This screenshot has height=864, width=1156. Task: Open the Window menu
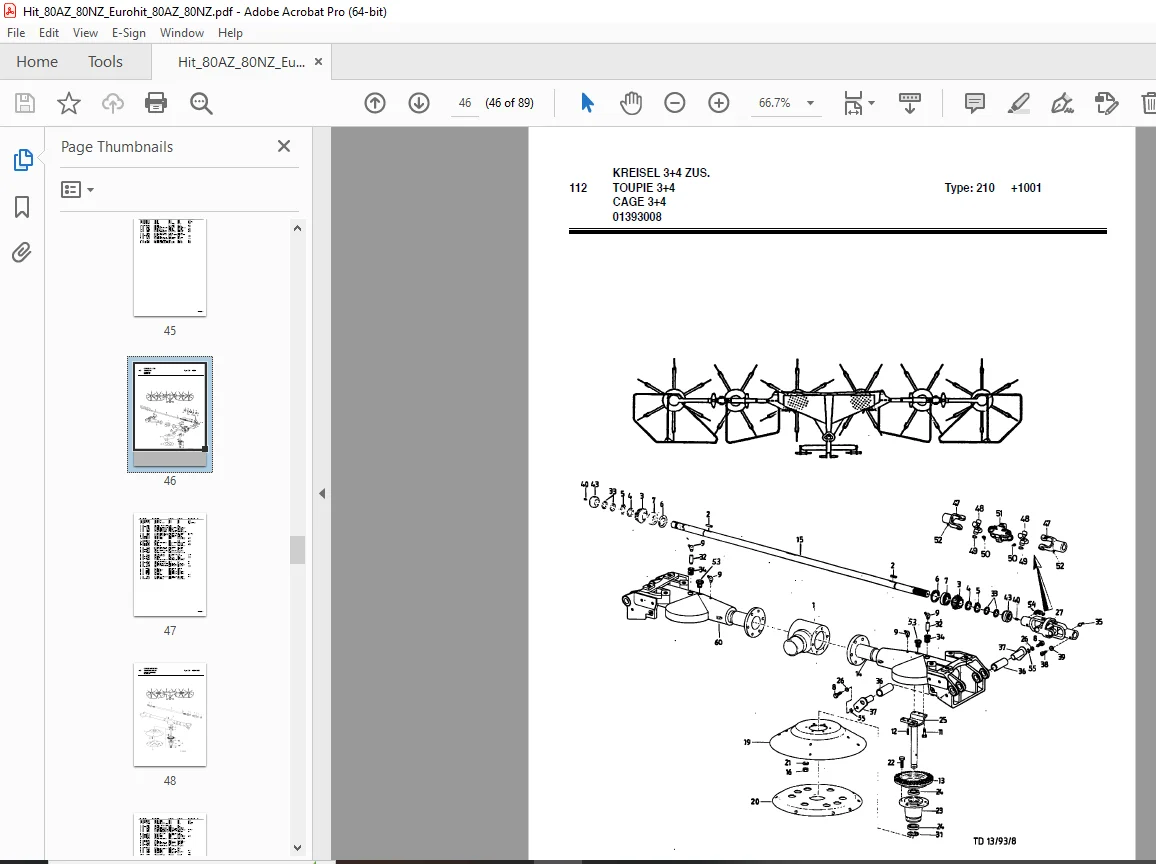(182, 32)
